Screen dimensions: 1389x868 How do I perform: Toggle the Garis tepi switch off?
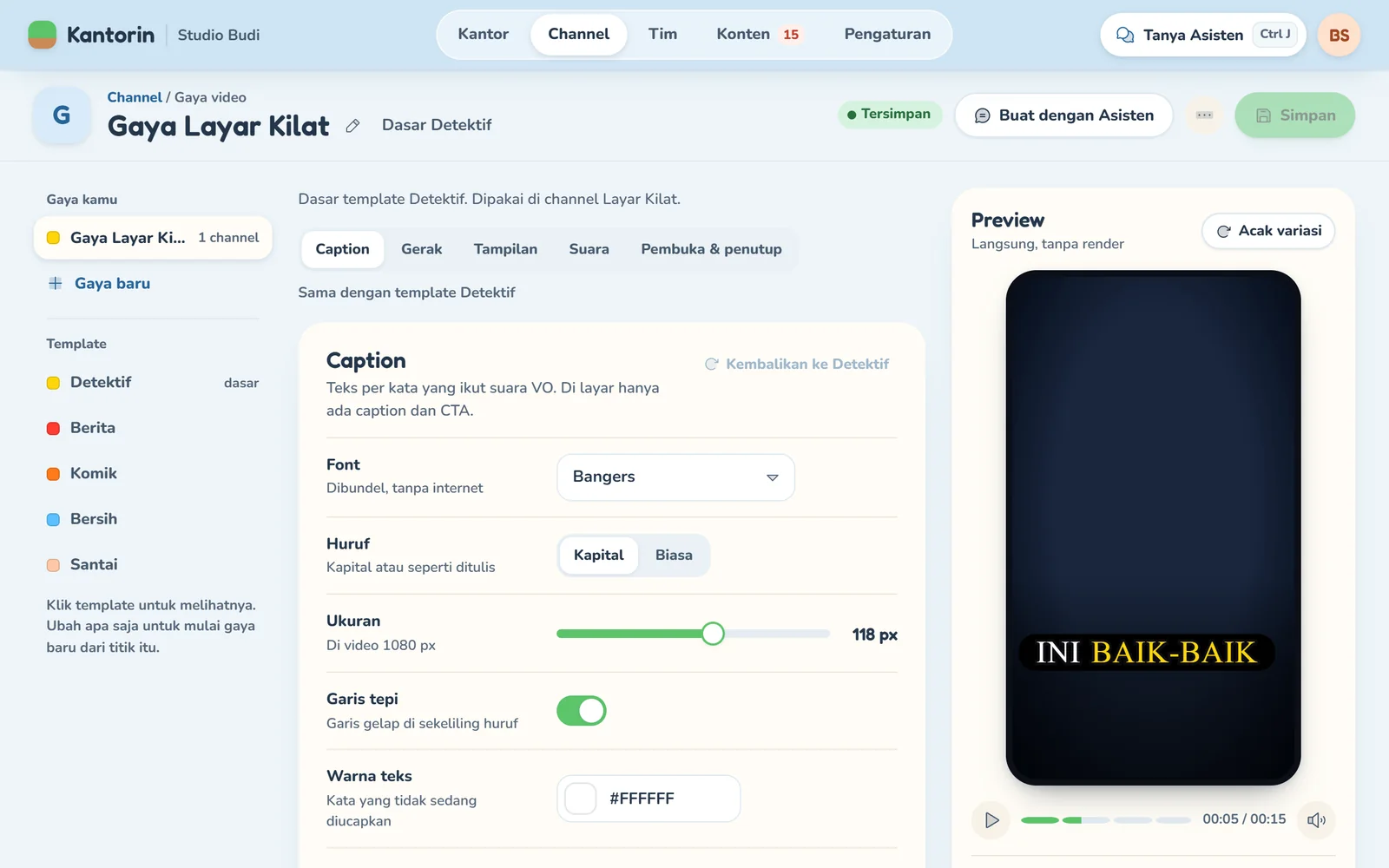582,711
